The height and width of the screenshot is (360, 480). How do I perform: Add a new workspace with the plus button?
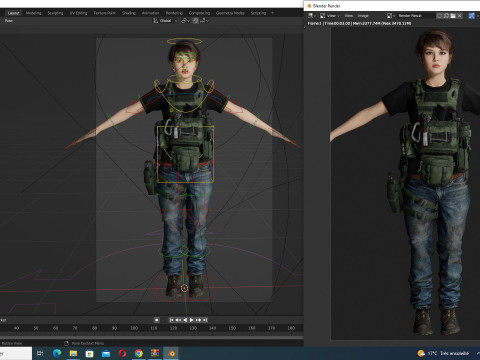coord(272,13)
